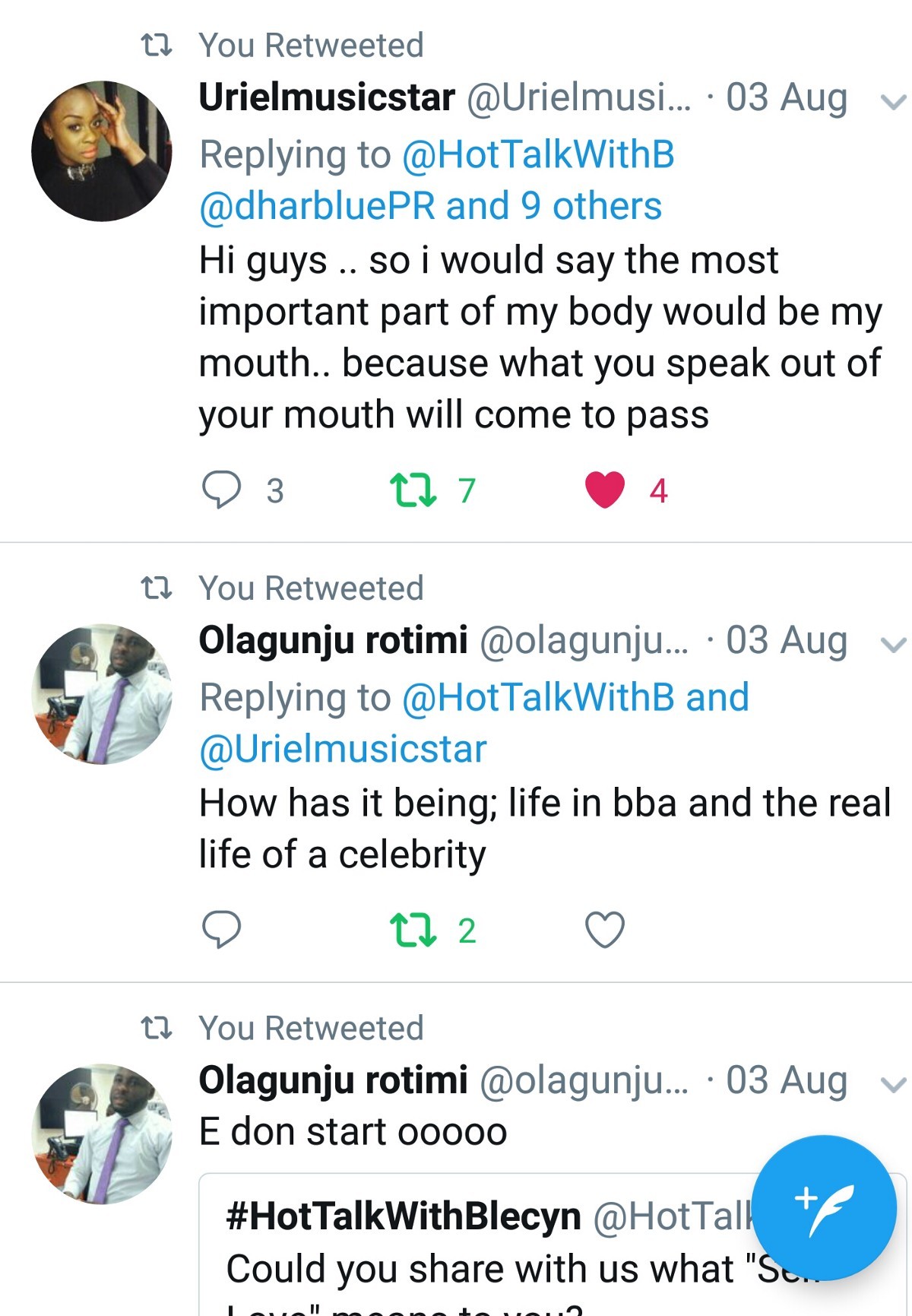Tap the compose new tweet floating button

(x=825, y=1207)
